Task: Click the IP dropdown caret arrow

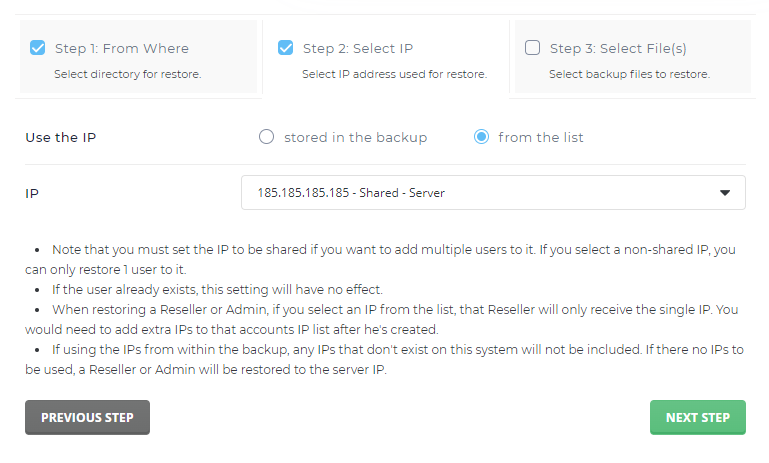Action: pos(725,193)
